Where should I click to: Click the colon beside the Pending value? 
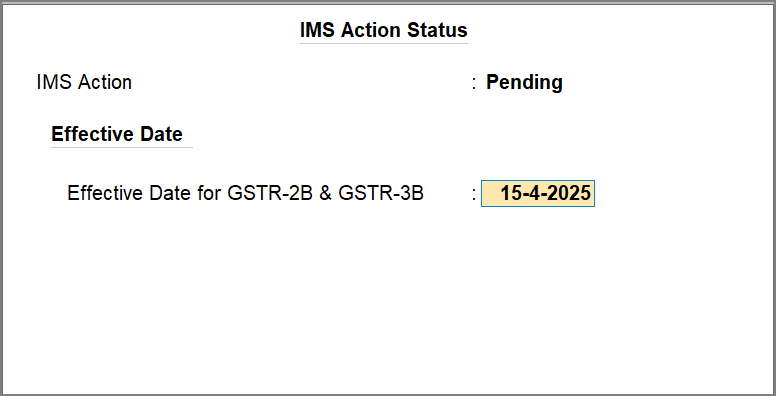click(474, 83)
